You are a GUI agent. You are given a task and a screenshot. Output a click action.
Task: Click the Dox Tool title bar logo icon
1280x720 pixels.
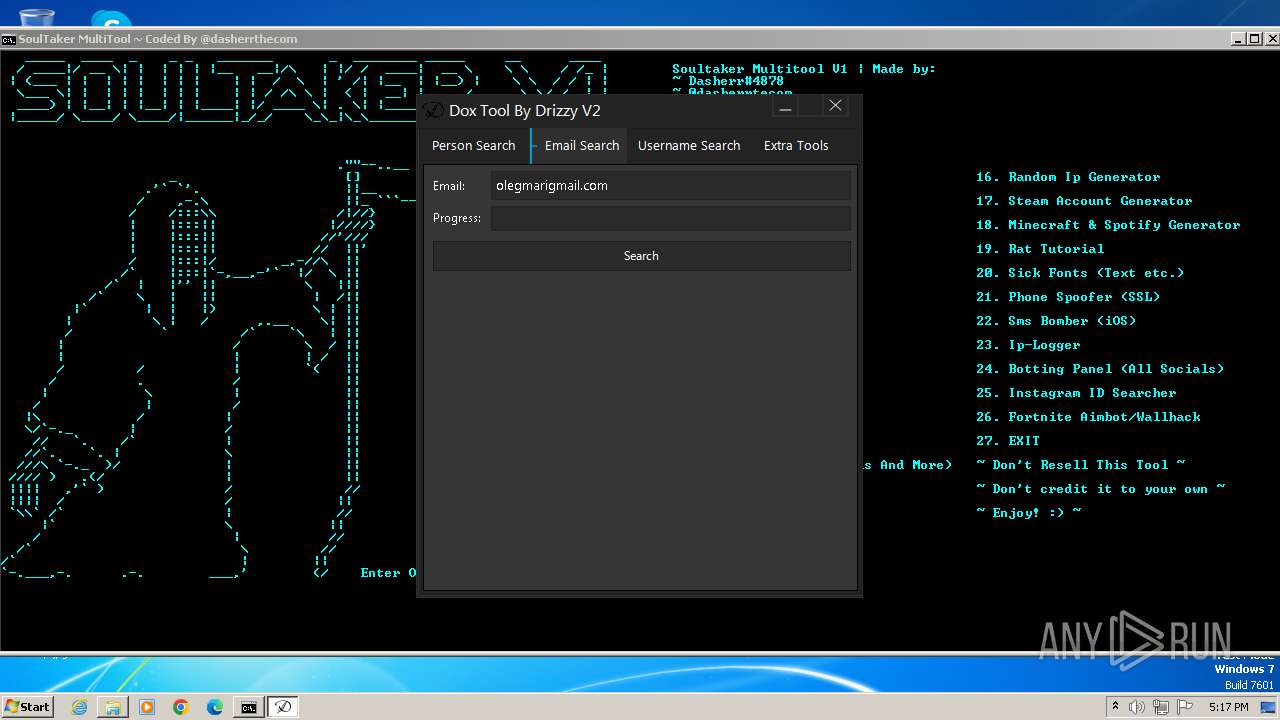tap(433, 110)
